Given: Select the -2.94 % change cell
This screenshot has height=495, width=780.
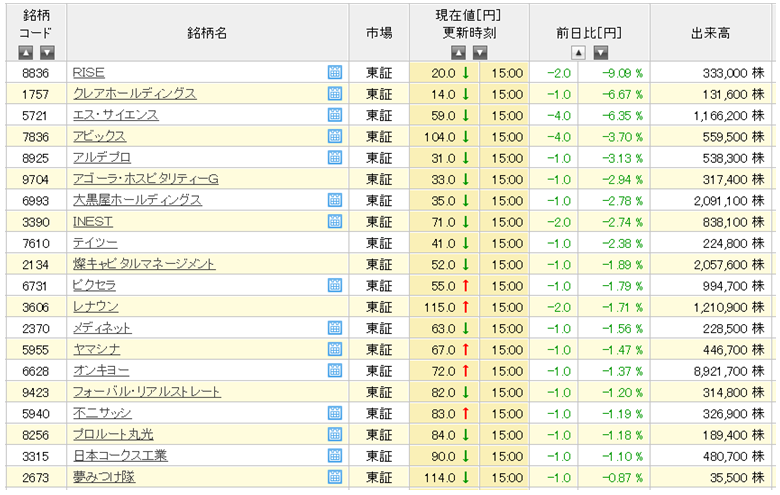Looking at the screenshot, I should click(614, 179).
